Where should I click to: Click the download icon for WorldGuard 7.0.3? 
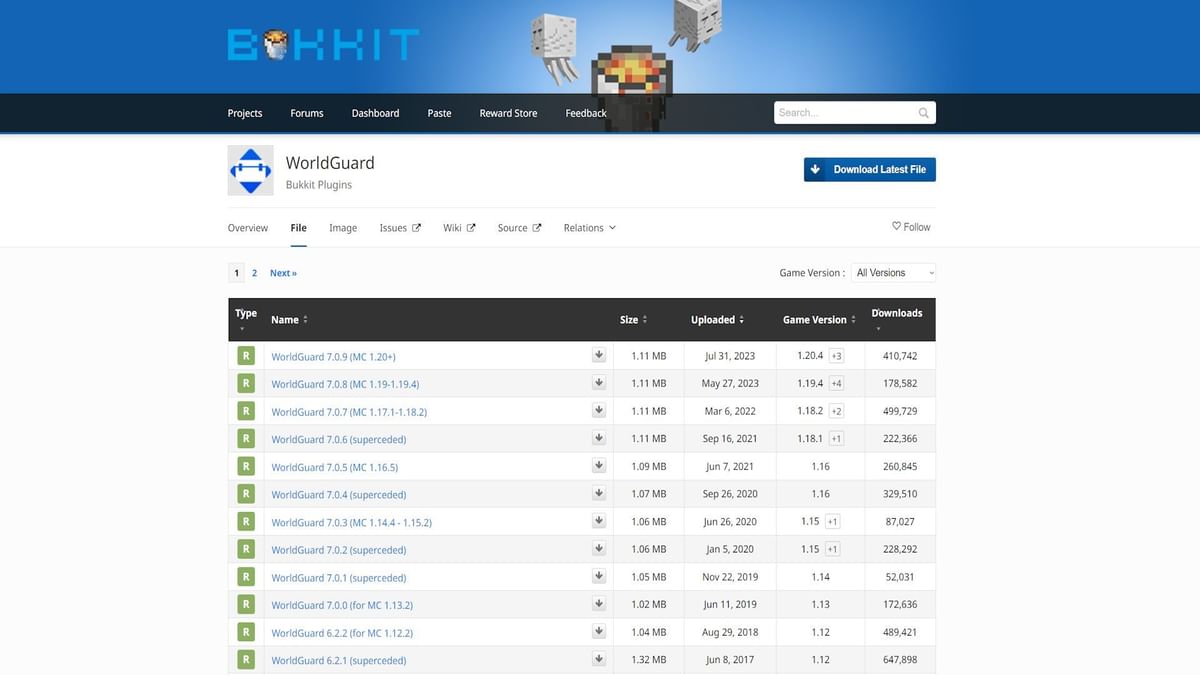[598, 520]
